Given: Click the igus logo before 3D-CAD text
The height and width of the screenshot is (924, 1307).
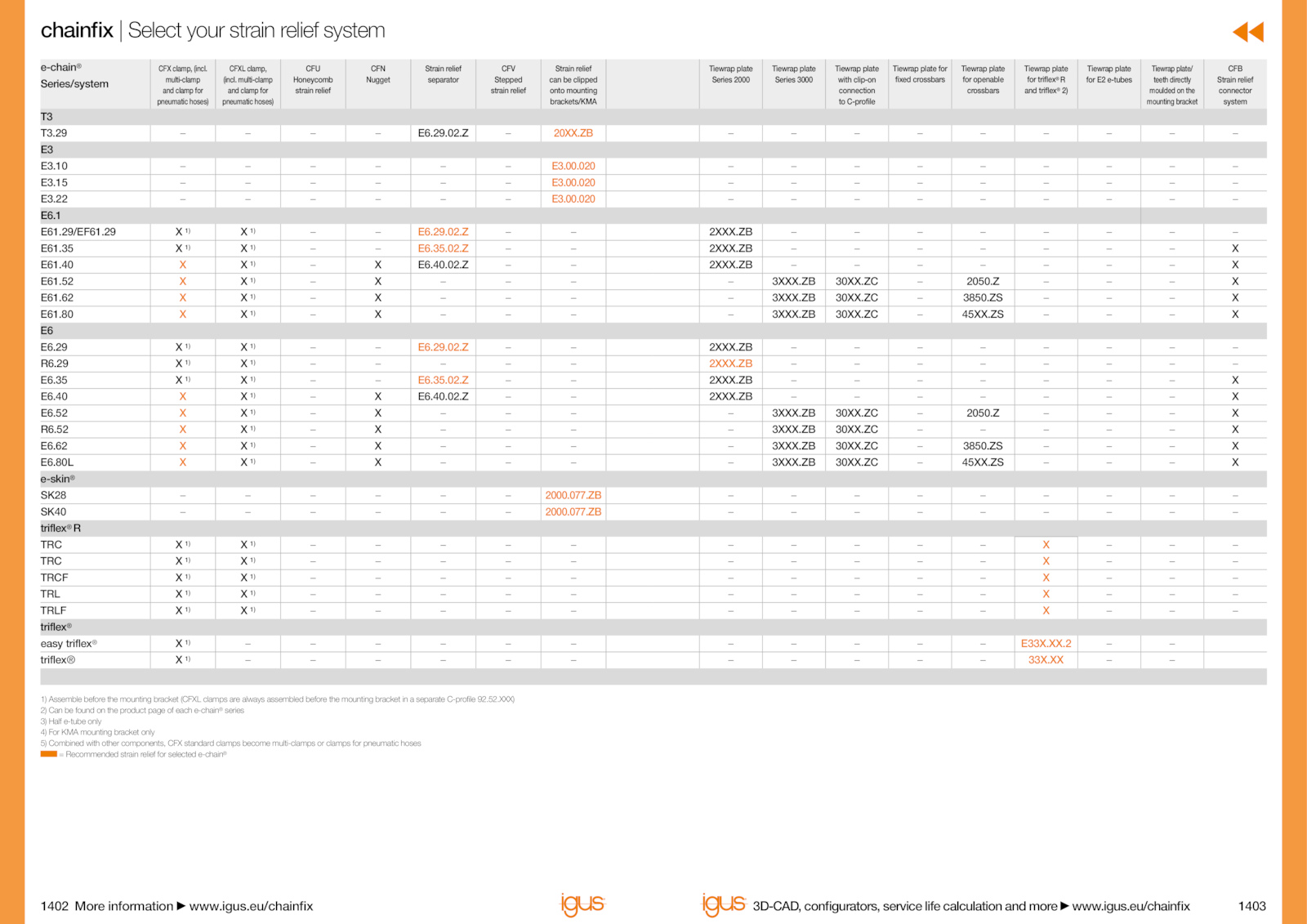Looking at the screenshot, I should (724, 904).
